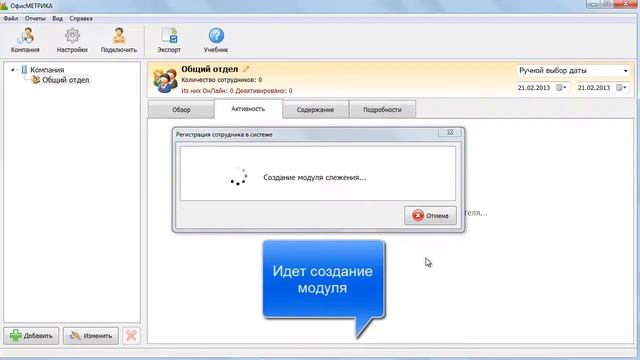The image size is (640, 360).
Task: Click the Количество сотрудников: 0 text
Action: click(222, 80)
